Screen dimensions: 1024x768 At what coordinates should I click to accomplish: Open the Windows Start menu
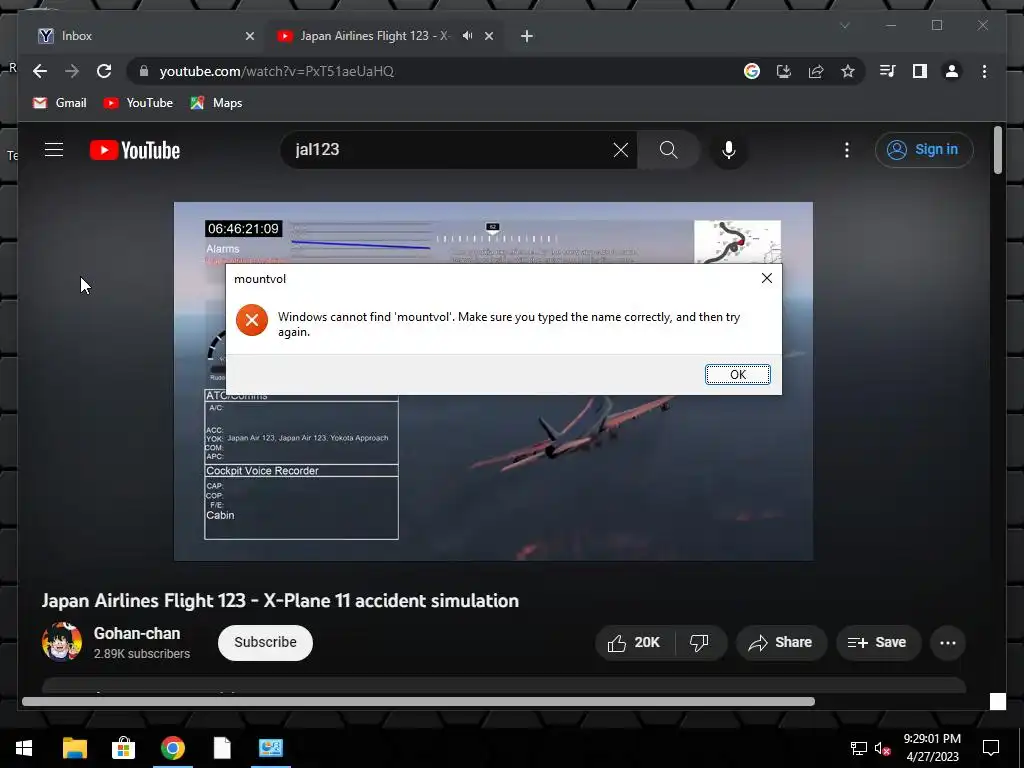pos(24,748)
